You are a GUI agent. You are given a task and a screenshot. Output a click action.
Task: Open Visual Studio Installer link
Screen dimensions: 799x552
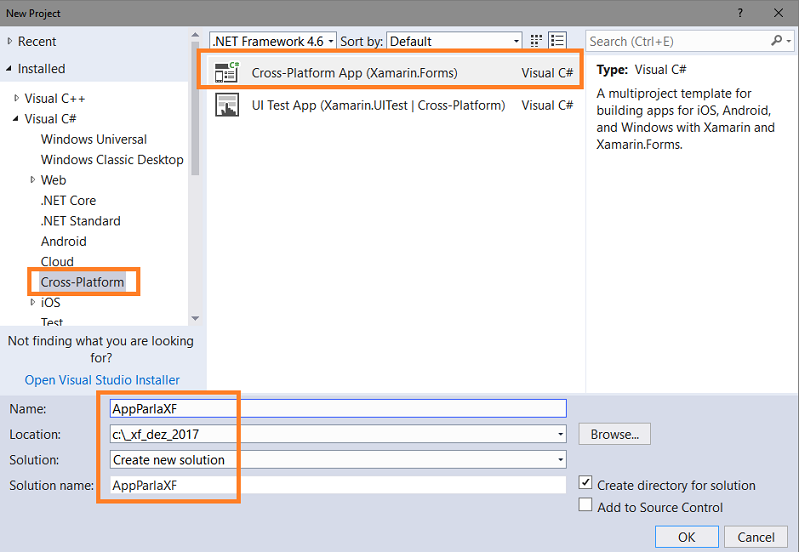point(102,380)
